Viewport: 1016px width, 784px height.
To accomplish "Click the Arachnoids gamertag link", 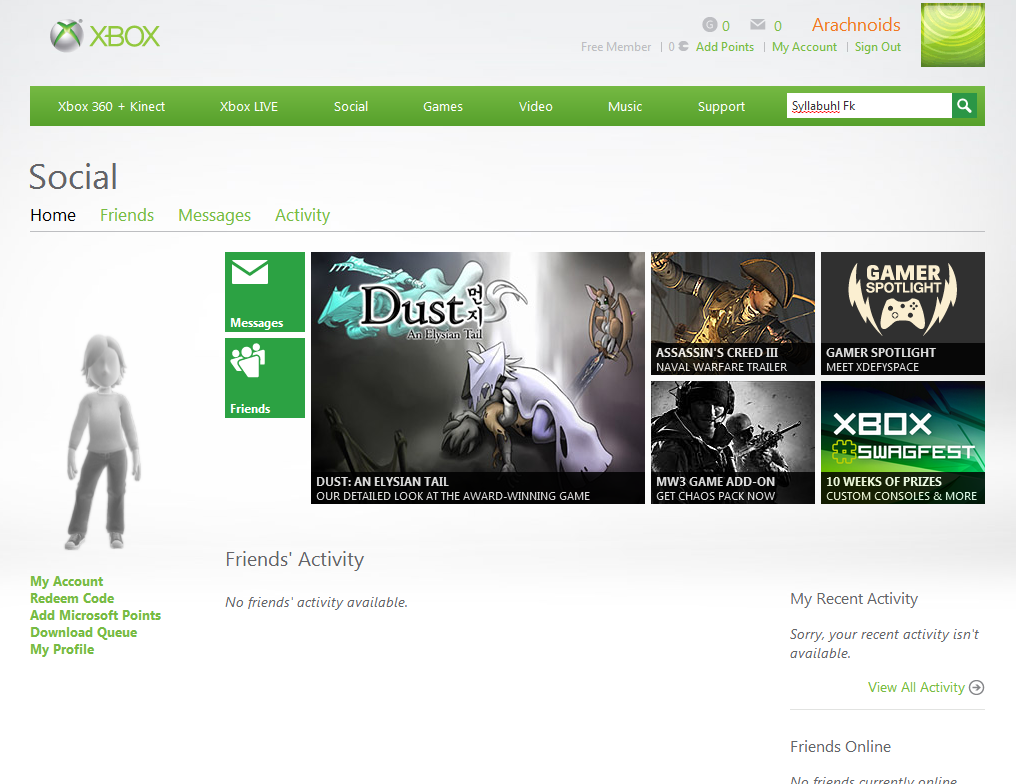I will [856, 25].
